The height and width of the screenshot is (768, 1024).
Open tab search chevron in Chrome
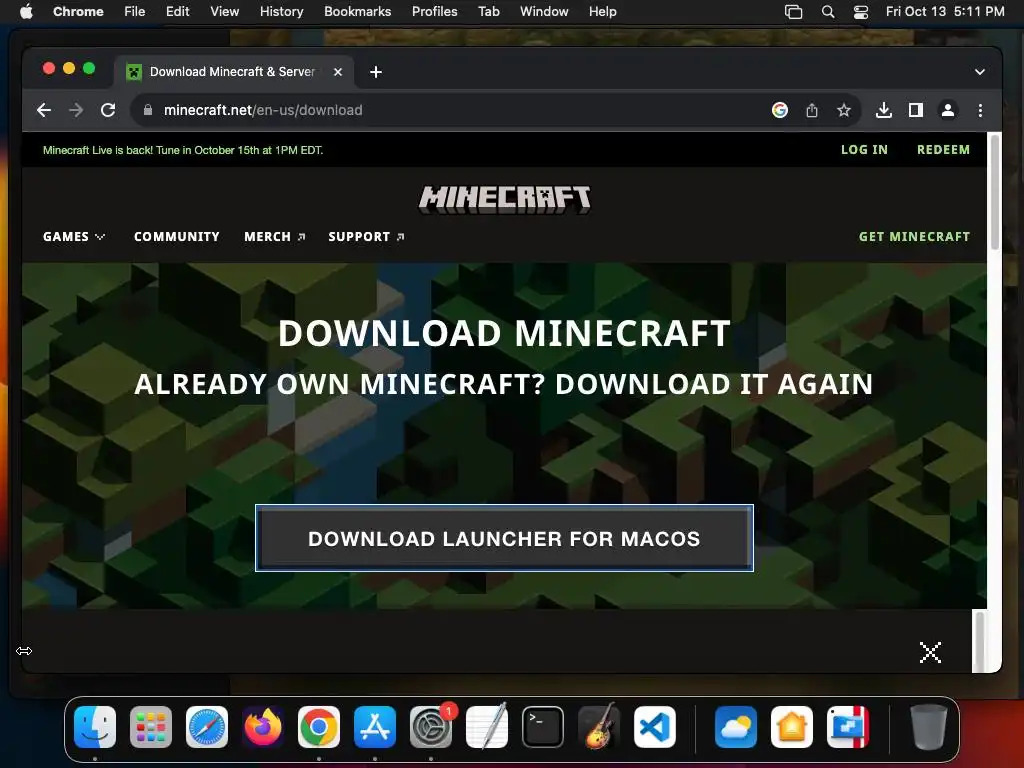[979, 72]
